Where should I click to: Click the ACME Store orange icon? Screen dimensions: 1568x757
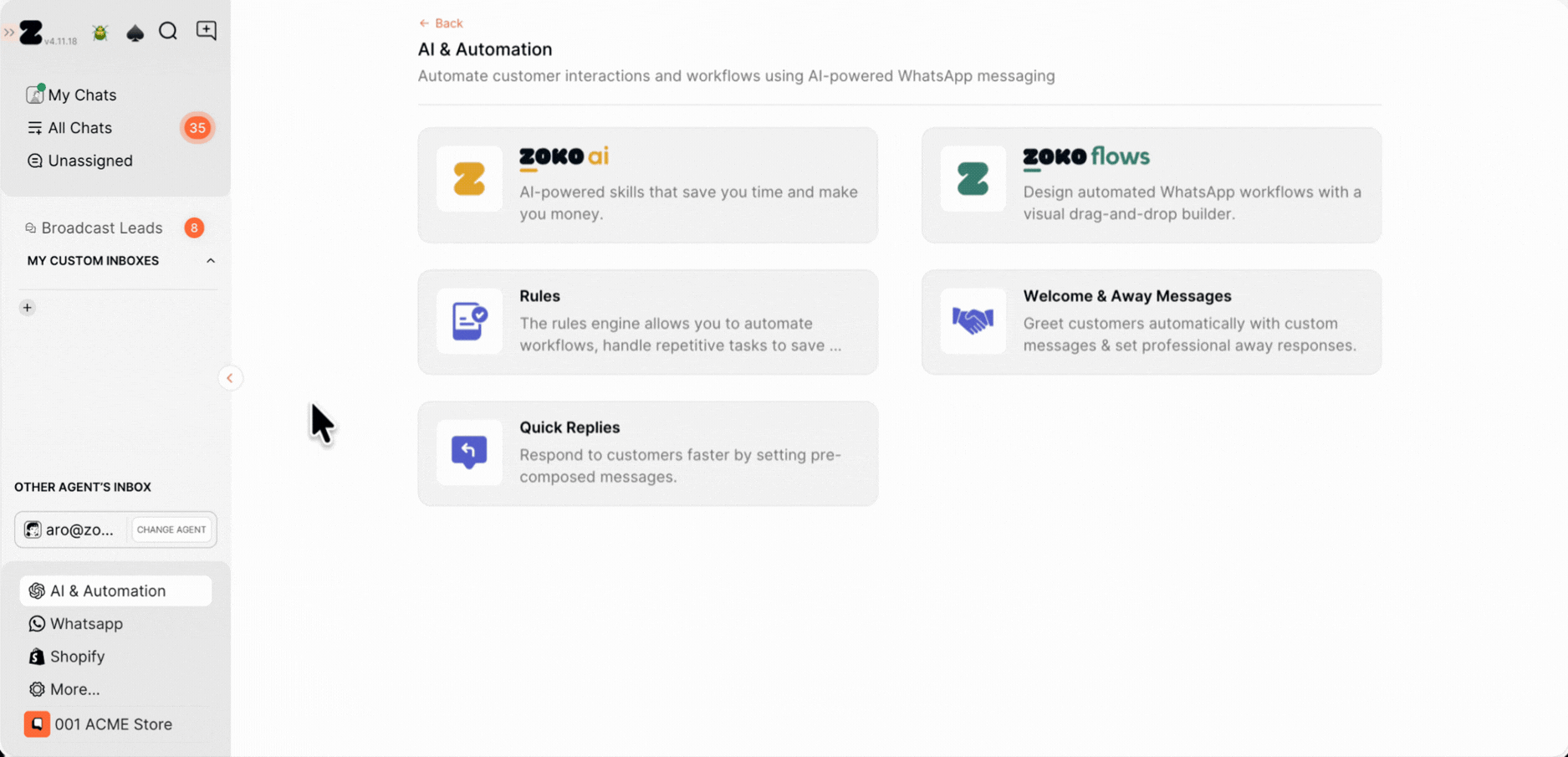[x=37, y=724]
